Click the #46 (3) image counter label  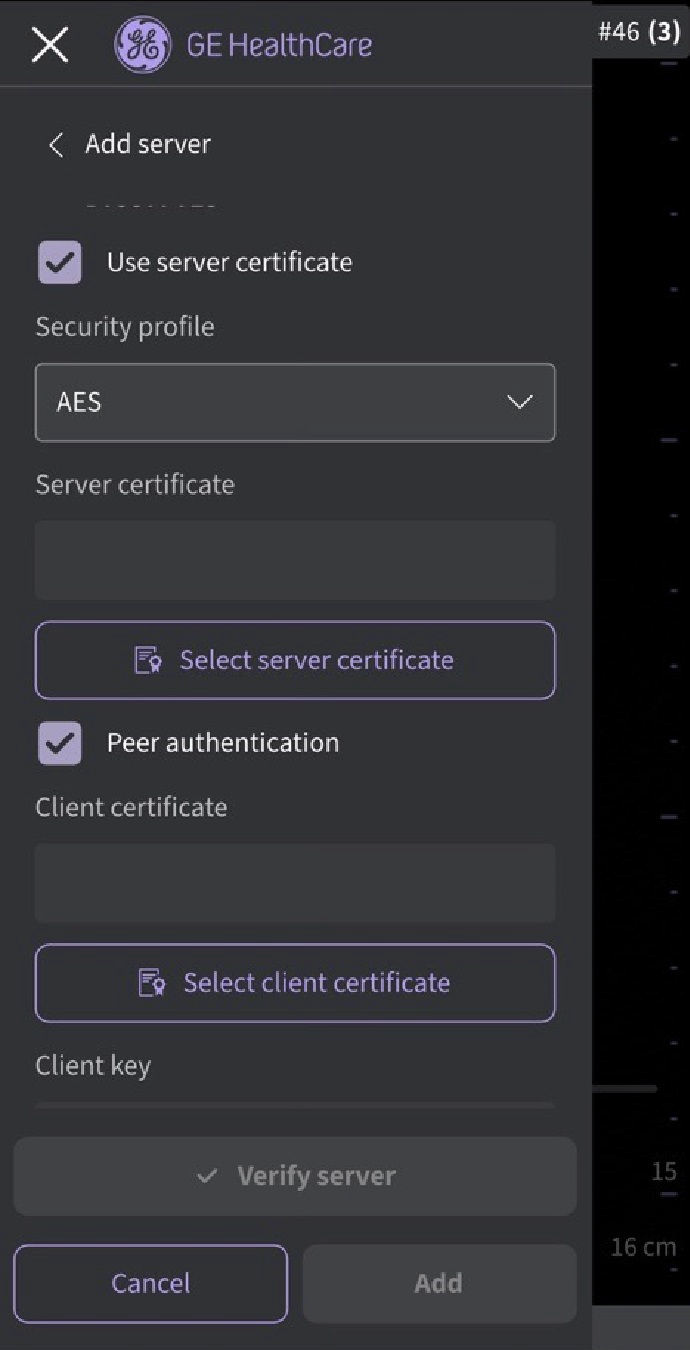tap(639, 31)
